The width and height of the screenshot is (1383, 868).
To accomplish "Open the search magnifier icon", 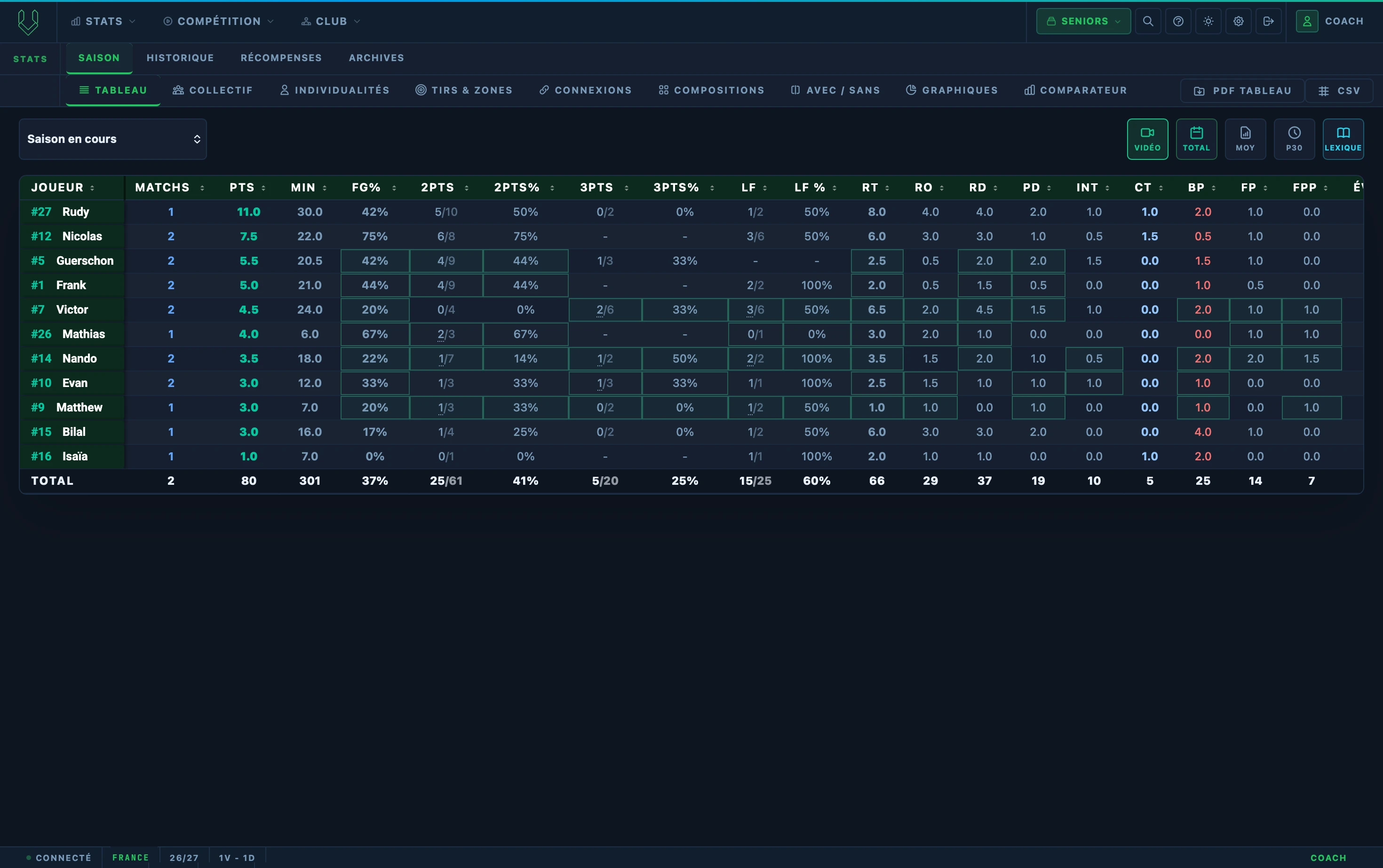I will [1147, 21].
